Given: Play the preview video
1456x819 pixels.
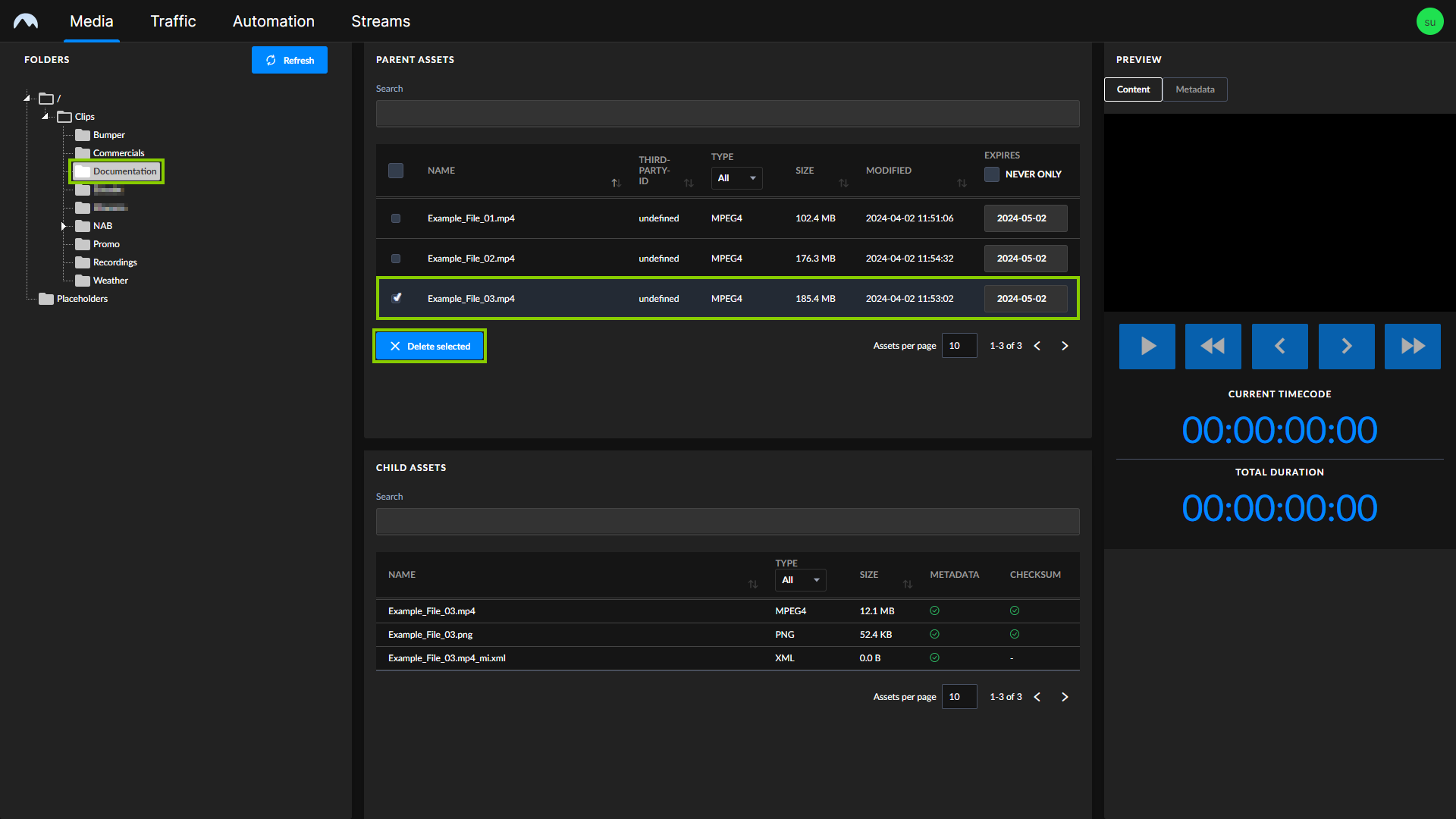Looking at the screenshot, I should [x=1147, y=346].
